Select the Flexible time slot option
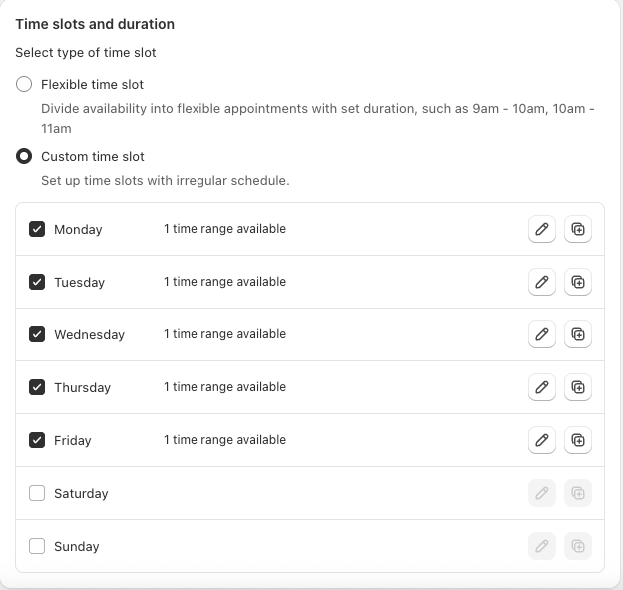 [24, 85]
